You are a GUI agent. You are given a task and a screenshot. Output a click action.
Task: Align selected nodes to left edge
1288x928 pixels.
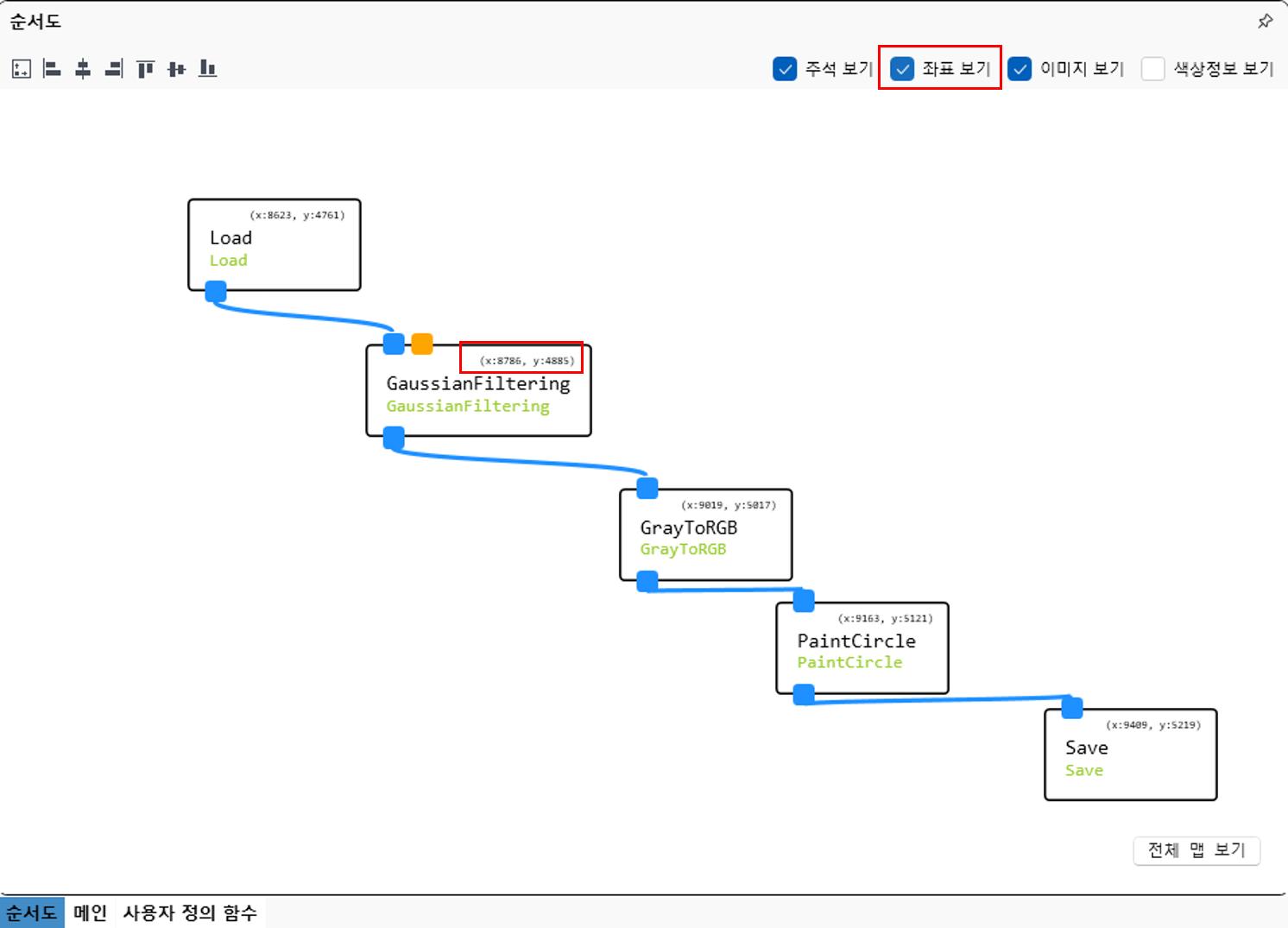point(52,69)
